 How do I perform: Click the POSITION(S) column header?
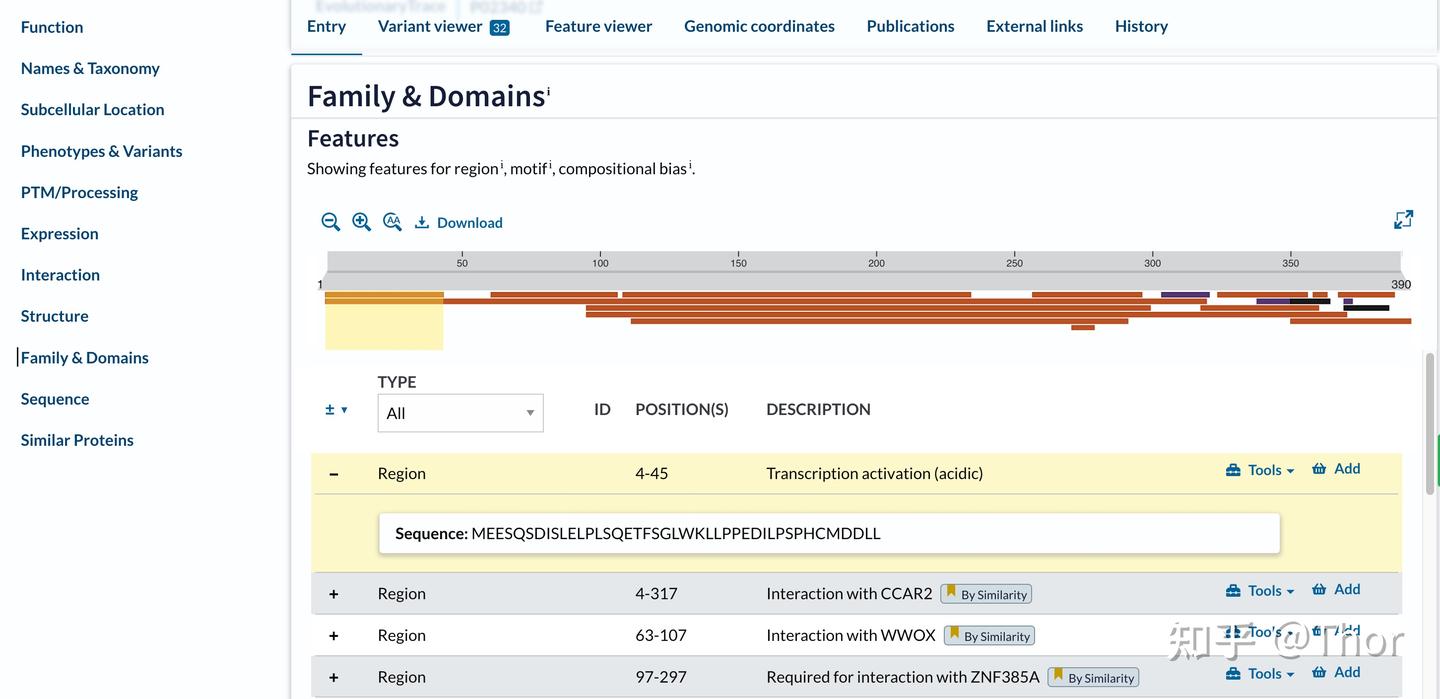coord(682,409)
